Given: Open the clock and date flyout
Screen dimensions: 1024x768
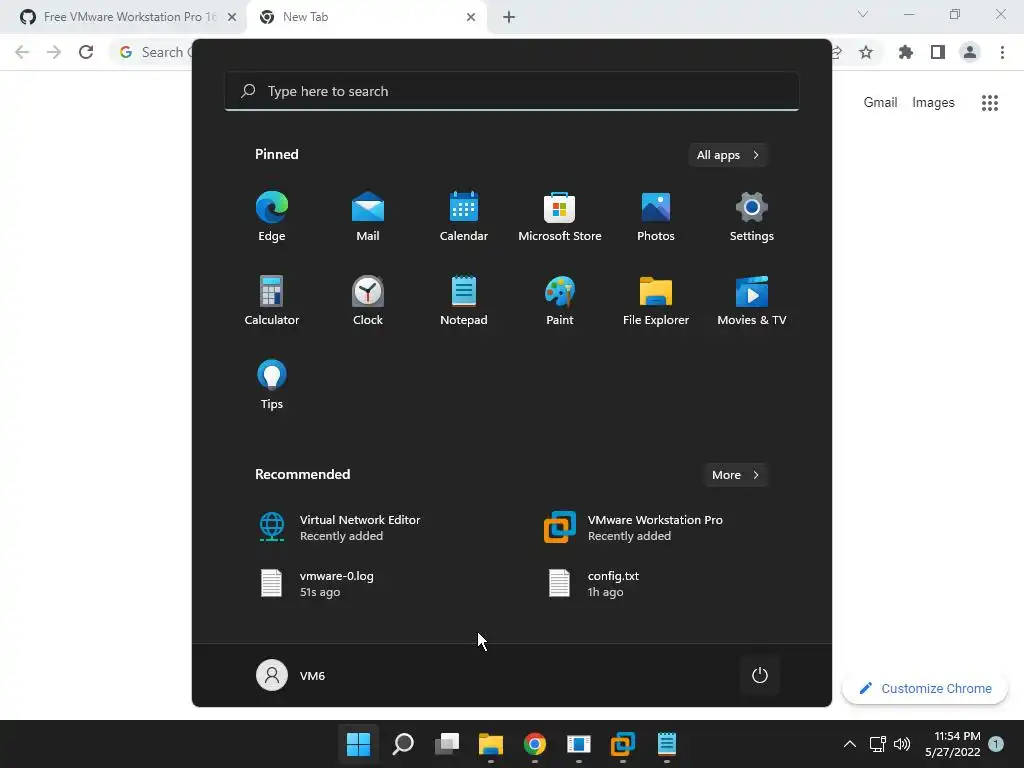Looking at the screenshot, I should (x=953, y=744).
